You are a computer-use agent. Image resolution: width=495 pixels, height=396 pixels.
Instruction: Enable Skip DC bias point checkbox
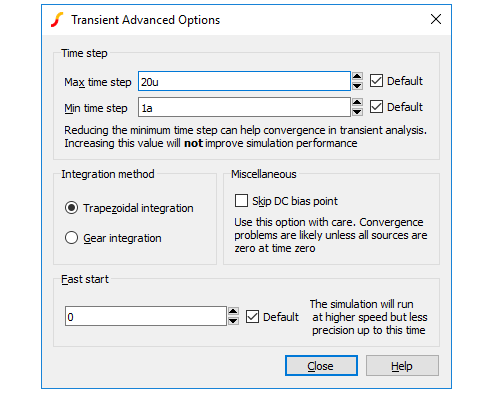(241, 201)
